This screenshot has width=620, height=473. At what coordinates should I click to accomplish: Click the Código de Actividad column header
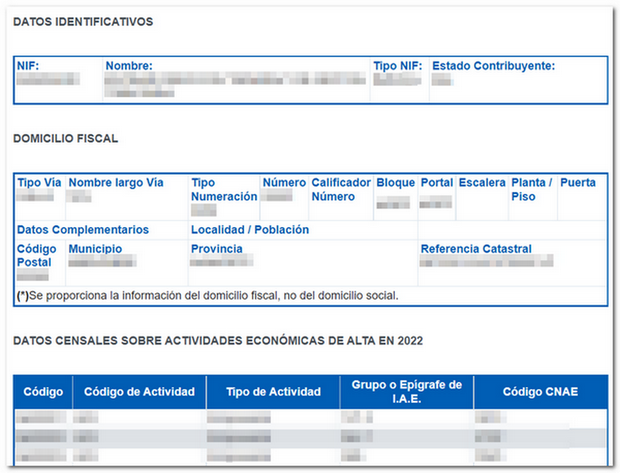pyautogui.click(x=139, y=391)
